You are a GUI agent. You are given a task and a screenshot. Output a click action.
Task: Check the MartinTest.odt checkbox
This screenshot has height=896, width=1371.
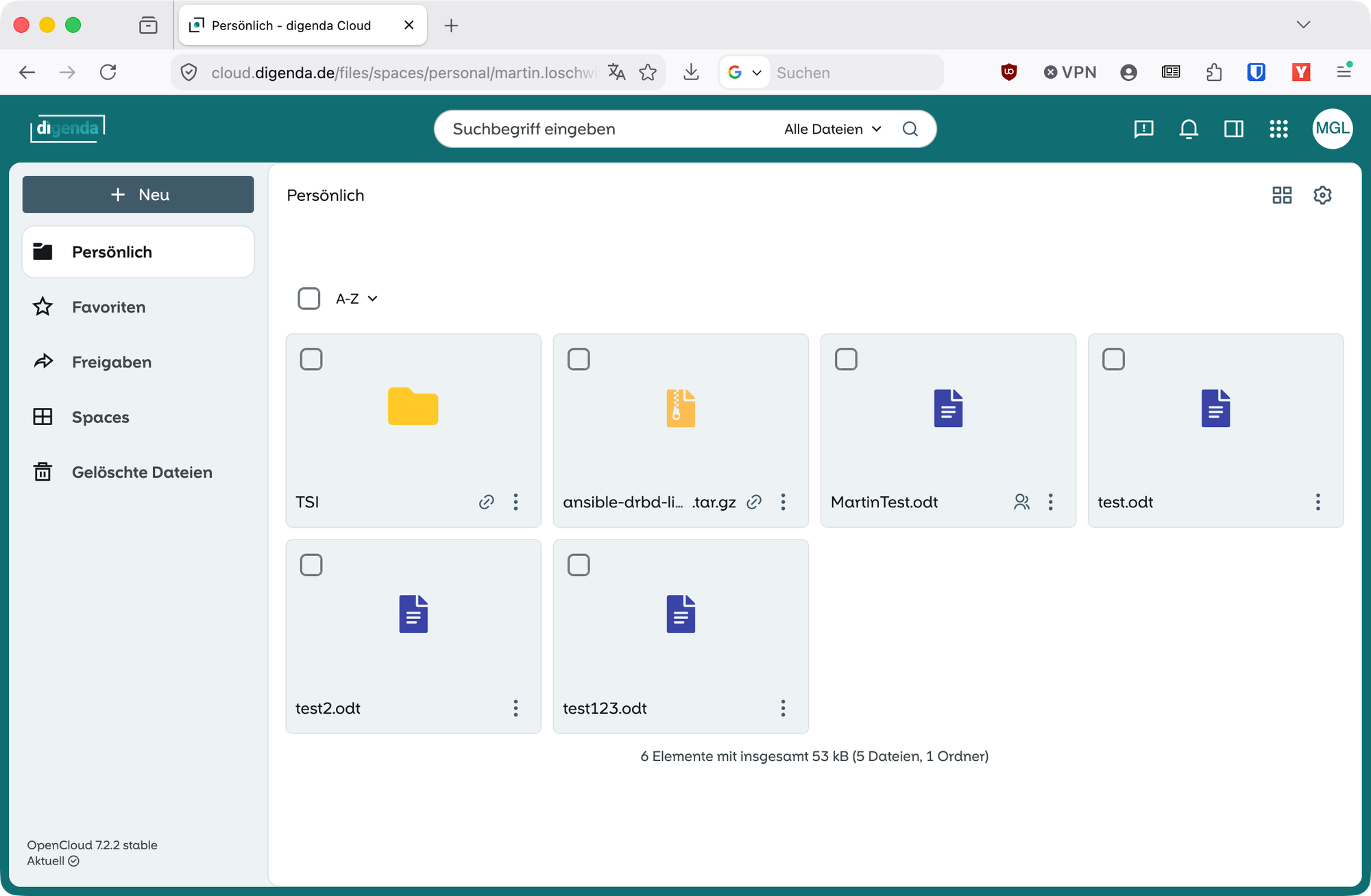coord(846,359)
